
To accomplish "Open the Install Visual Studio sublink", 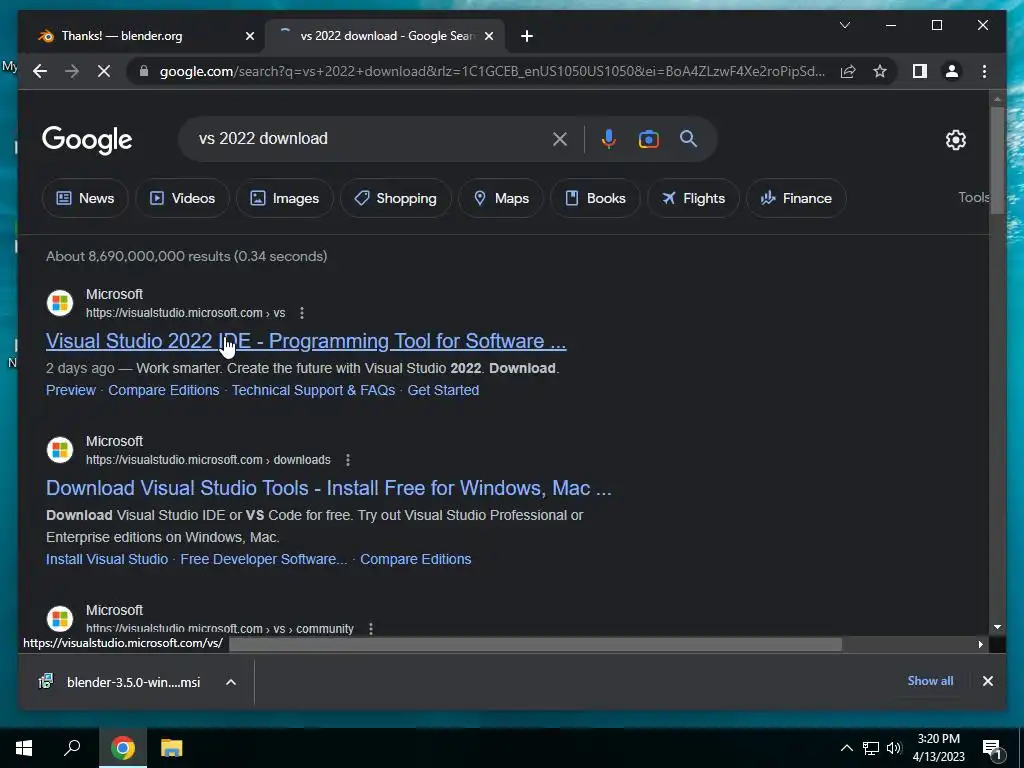I will point(106,559).
